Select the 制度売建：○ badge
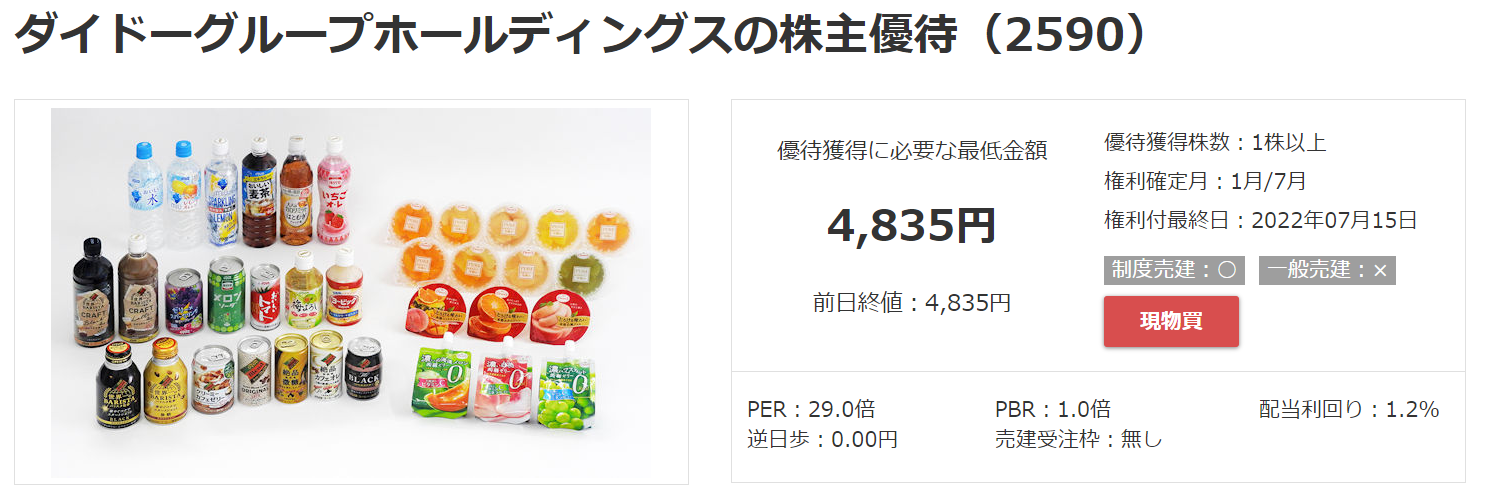Screen dimensions: 1485x500 pyautogui.click(x=1174, y=270)
